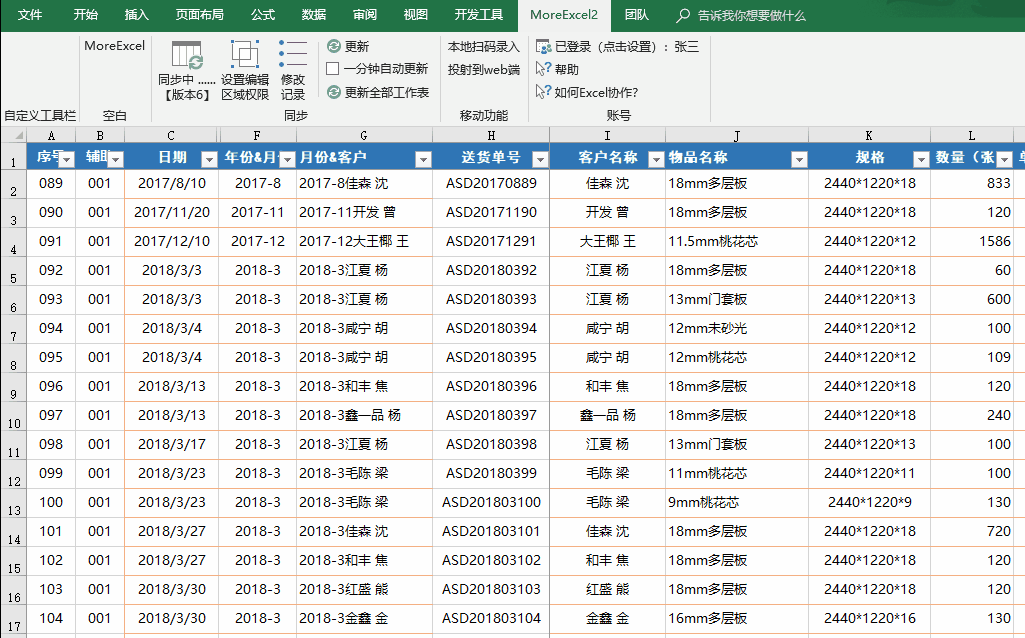This screenshot has width=1025, height=638.
Task: Click the select-all corner of the sheet
Action: [x=13, y=135]
